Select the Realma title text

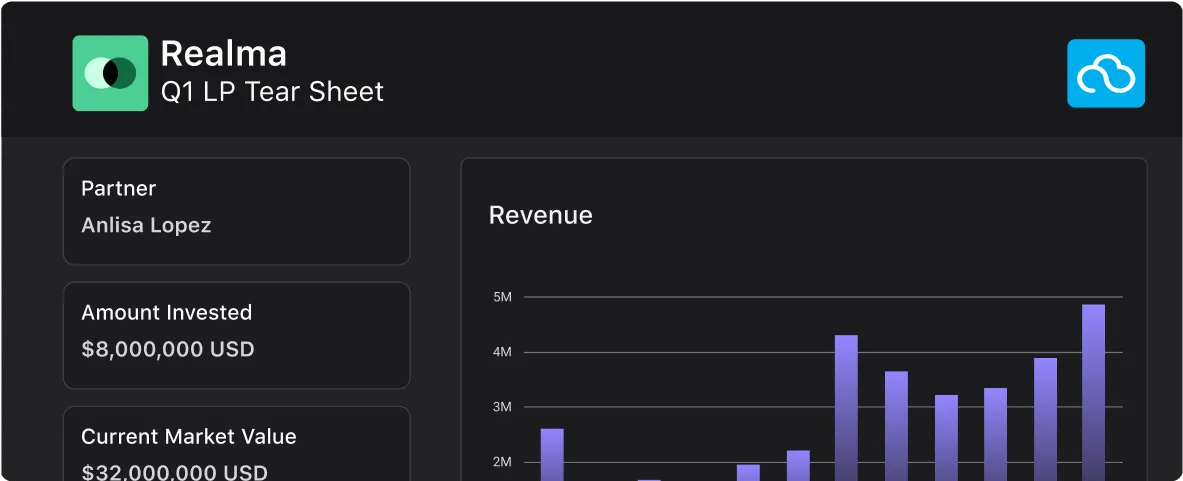click(x=223, y=54)
